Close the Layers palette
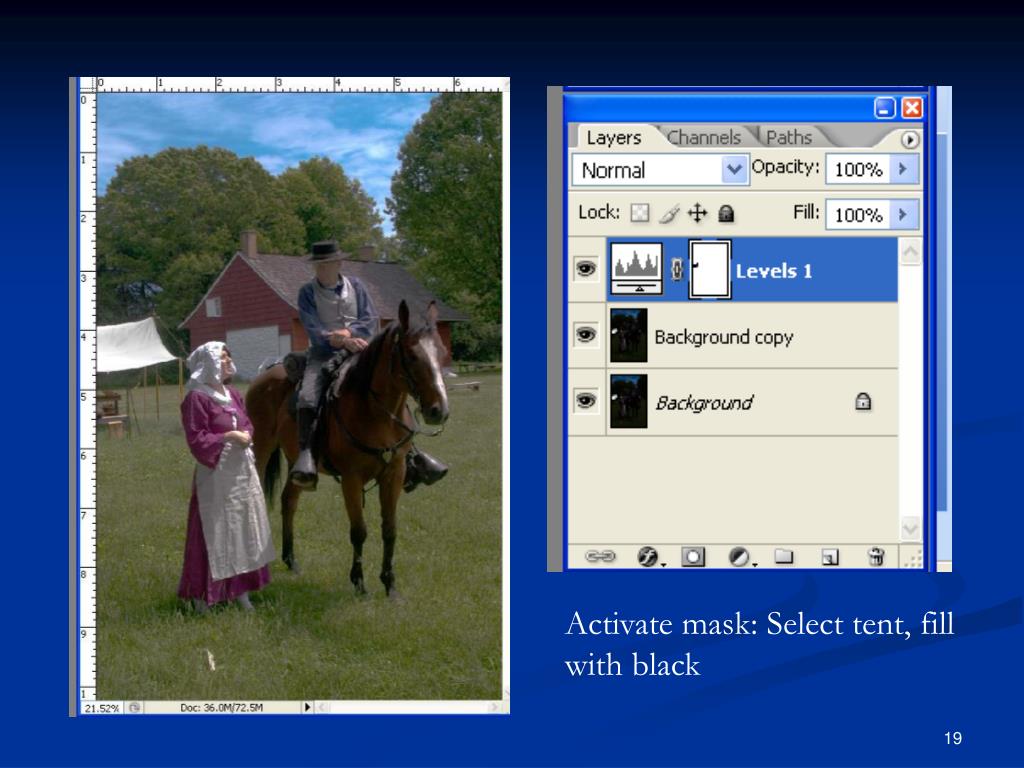The width and height of the screenshot is (1024, 768). pyautogui.click(x=912, y=108)
